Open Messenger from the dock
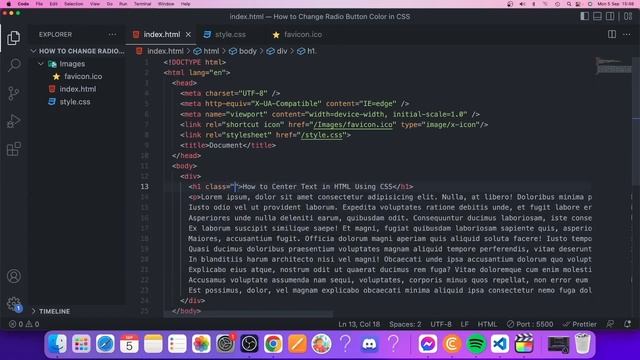 pos(427,344)
